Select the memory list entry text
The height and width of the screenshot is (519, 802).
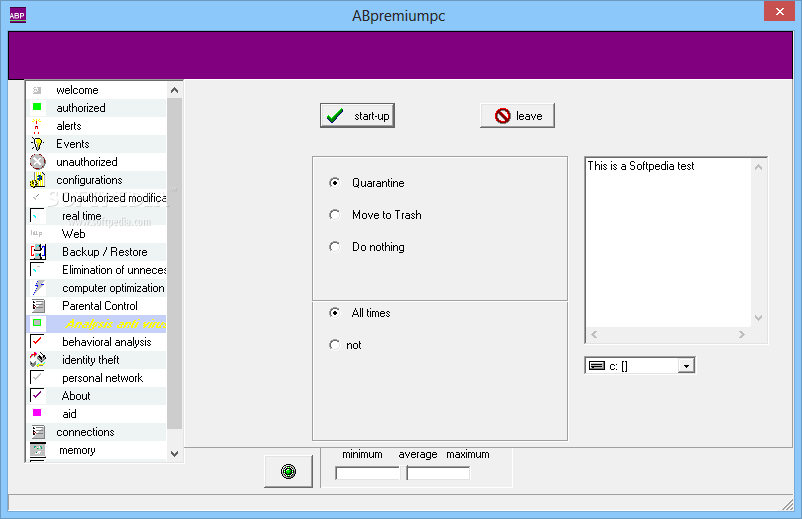[x=77, y=450]
